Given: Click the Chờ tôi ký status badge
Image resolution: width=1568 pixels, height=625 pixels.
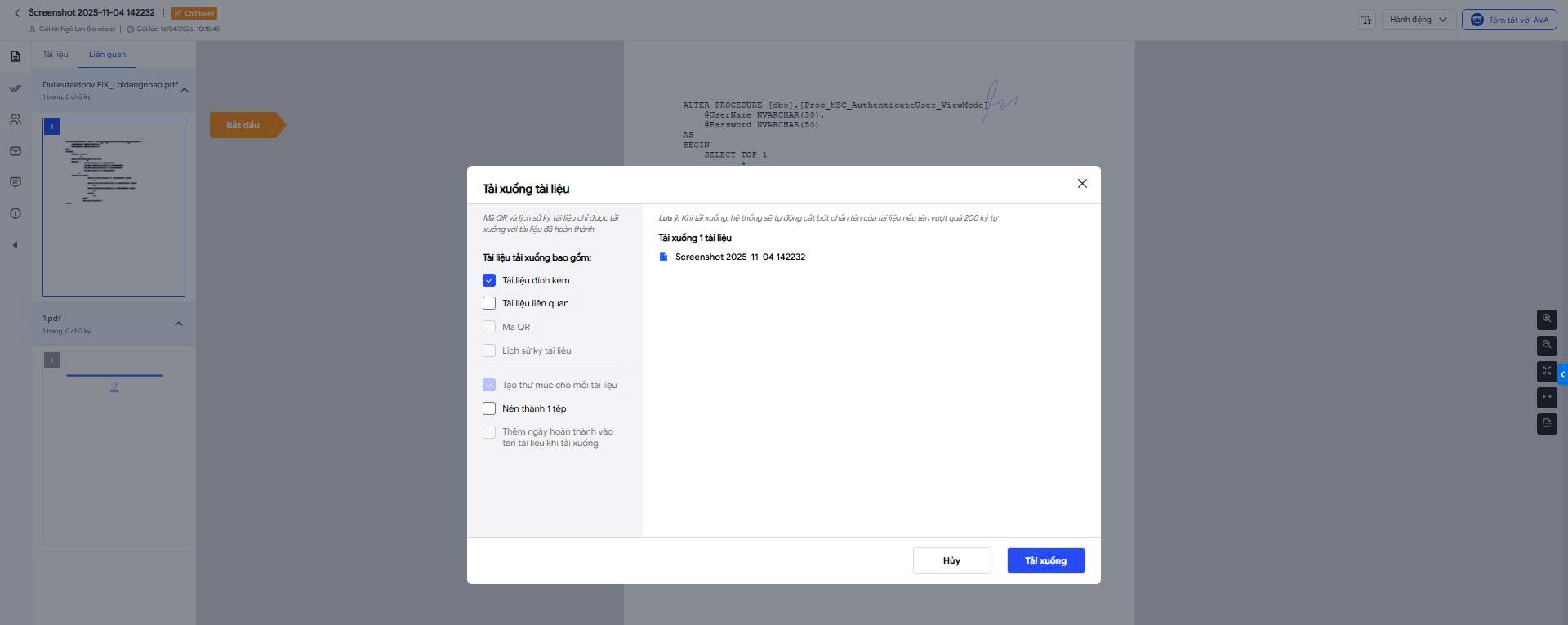Looking at the screenshot, I should [194, 13].
